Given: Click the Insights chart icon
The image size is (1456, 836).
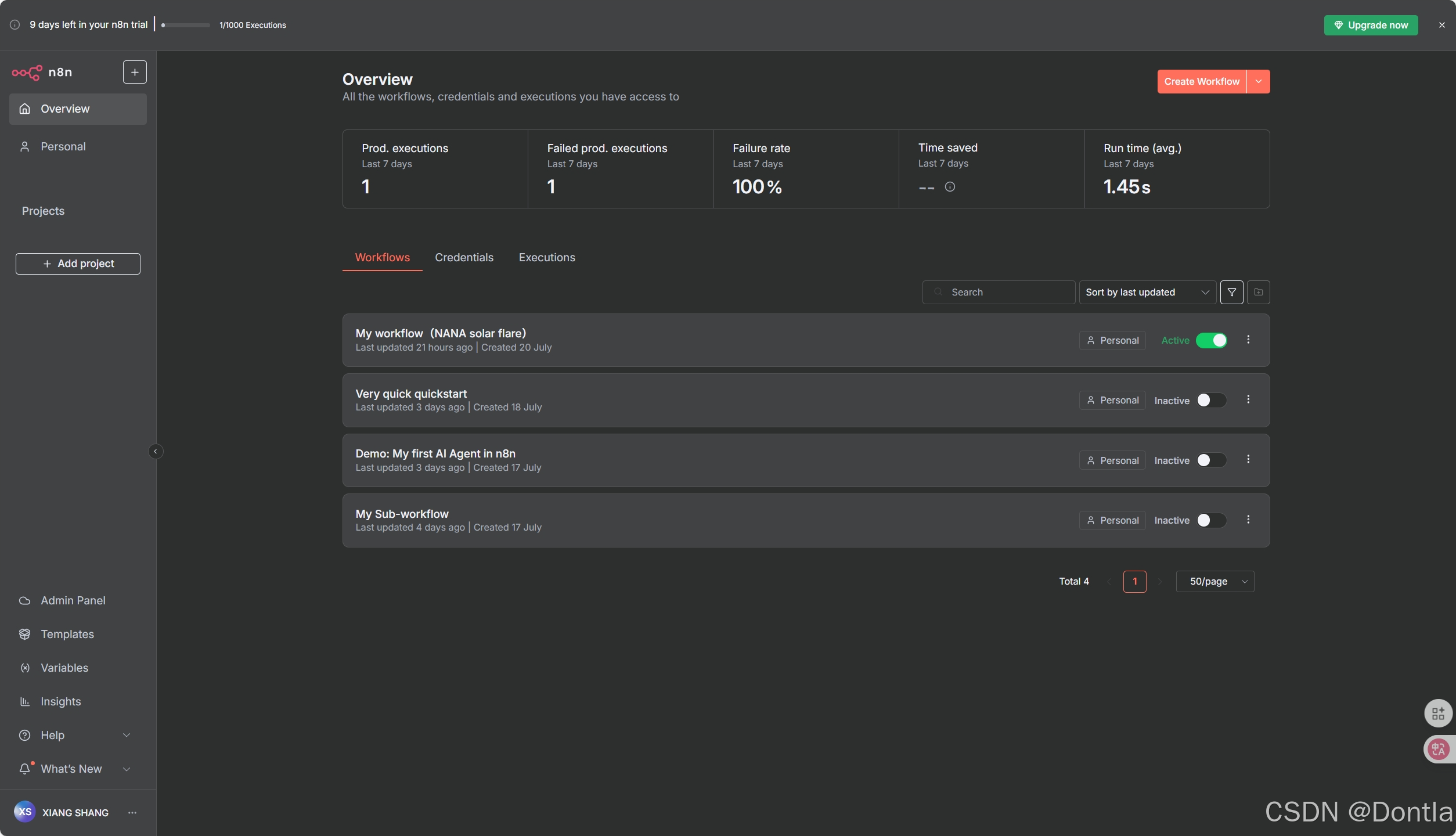Looking at the screenshot, I should pos(25,701).
